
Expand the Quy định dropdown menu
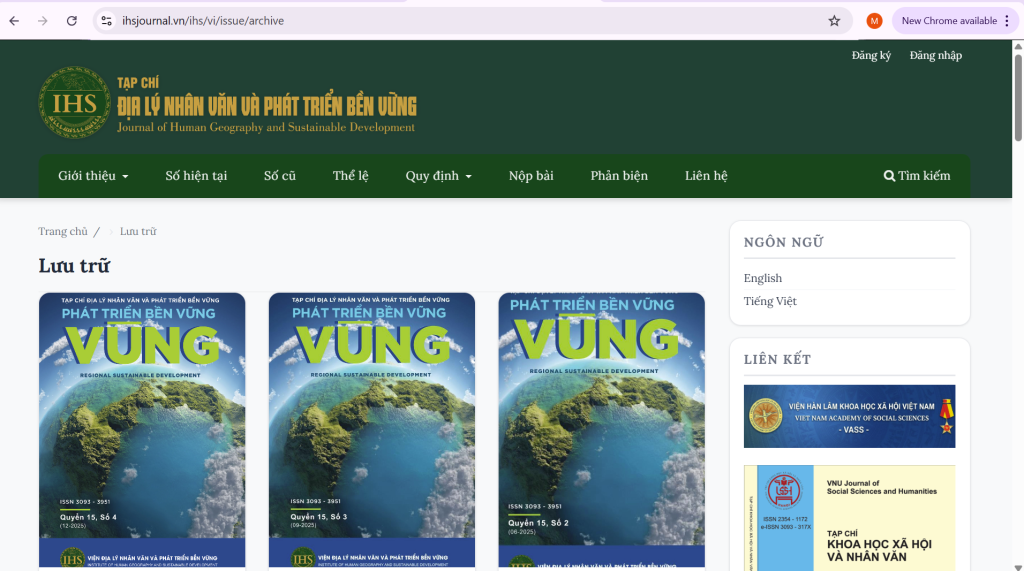[438, 176]
